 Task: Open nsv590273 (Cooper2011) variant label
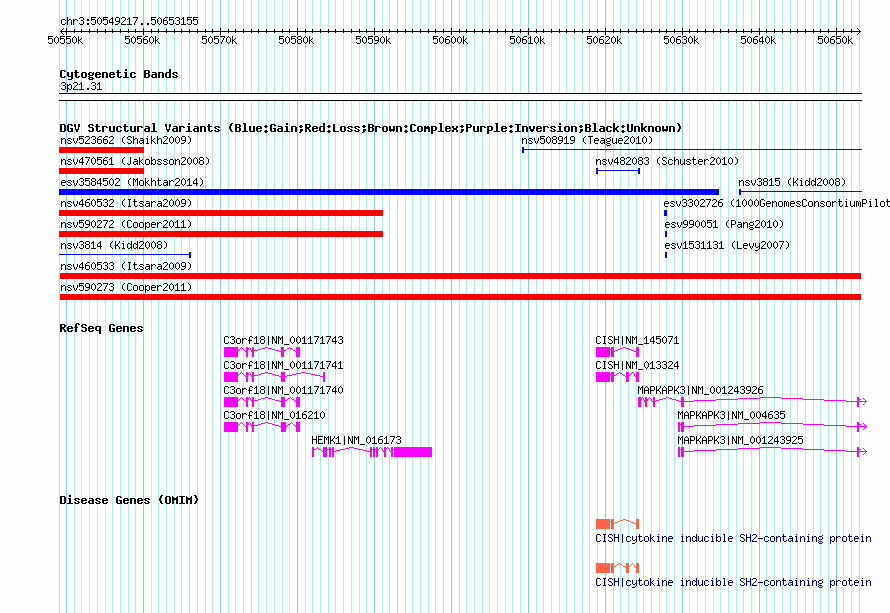[126, 287]
